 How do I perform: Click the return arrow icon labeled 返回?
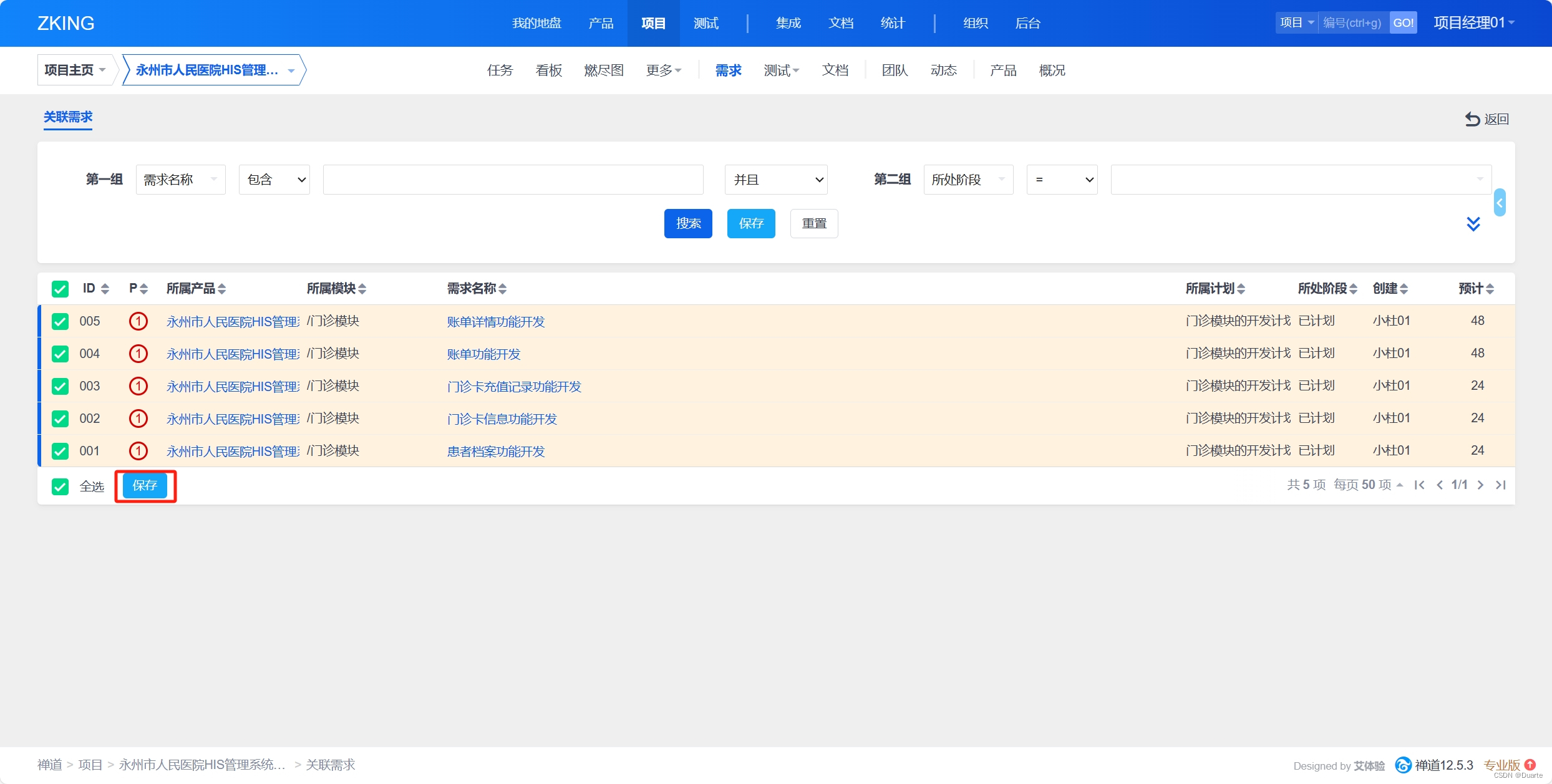(x=1472, y=119)
